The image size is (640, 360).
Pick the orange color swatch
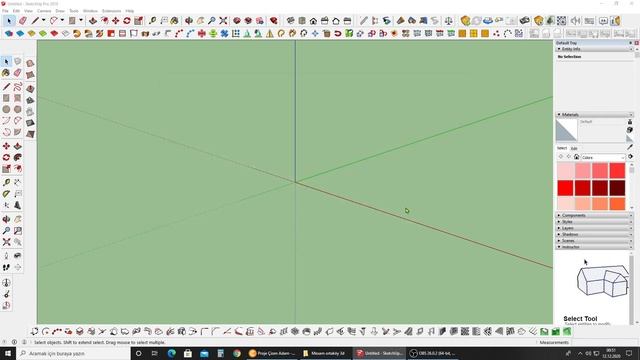(x=617, y=204)
